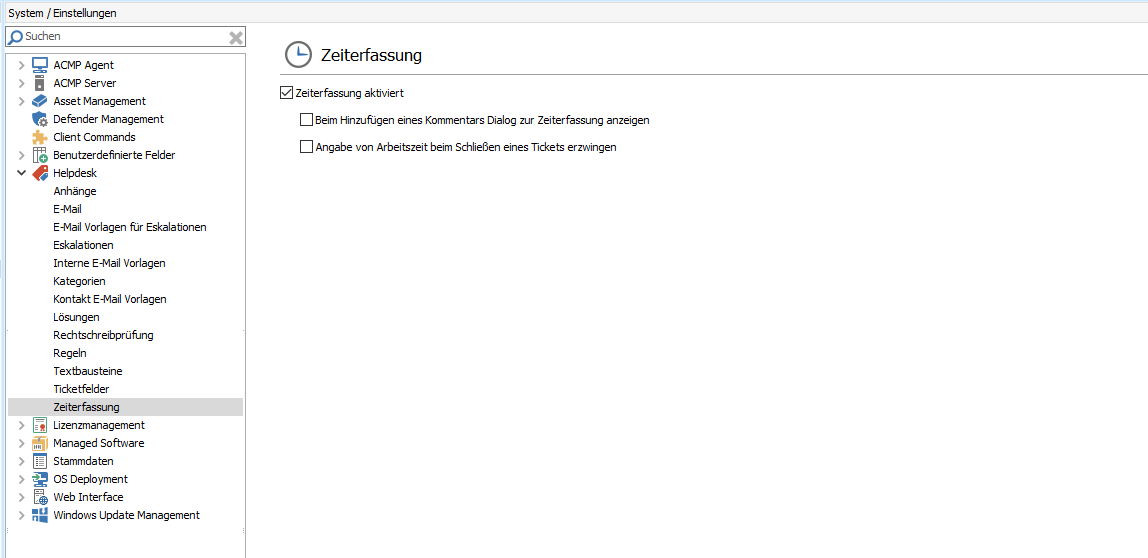The height and width of the screenshot is (558, 1148).
Task: Click the magnifier icon in search box
Action: (15, 37)
